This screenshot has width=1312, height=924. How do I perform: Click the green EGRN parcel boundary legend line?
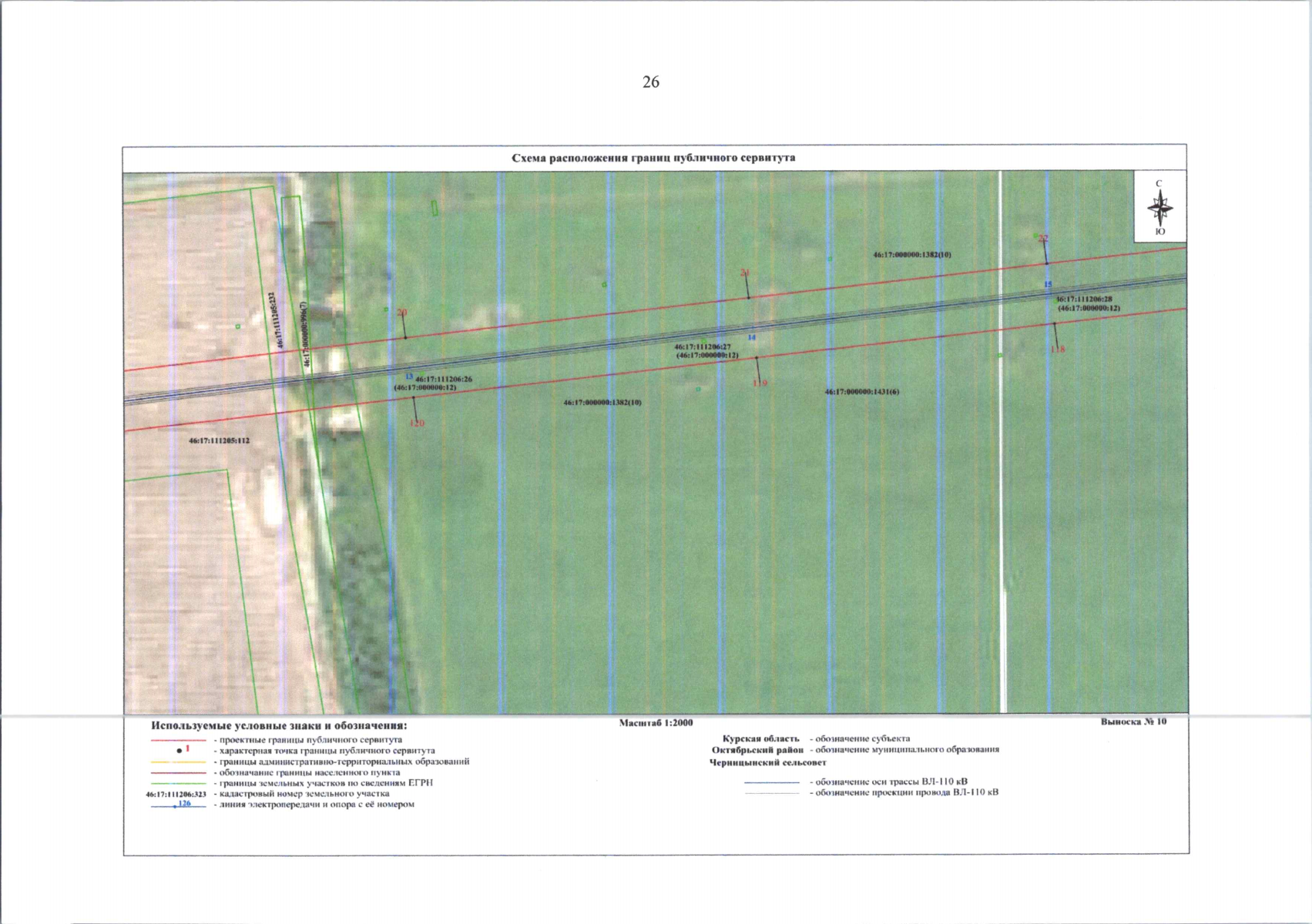coord(178,783)
